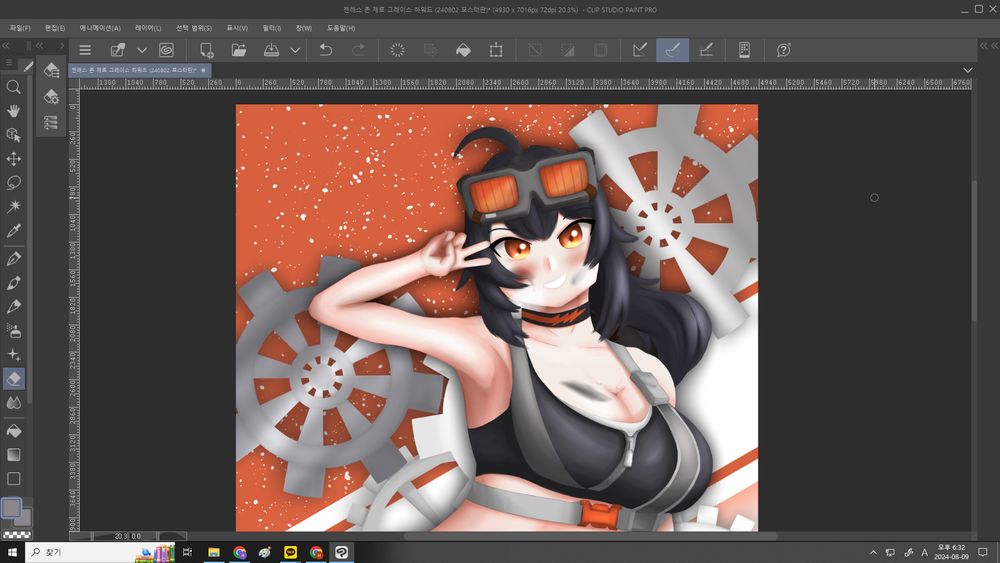Screen dimensions: 1000x563
Task: Select the Zoom magnifier tool
Action: pyautogui.click(x=13, y=87)
